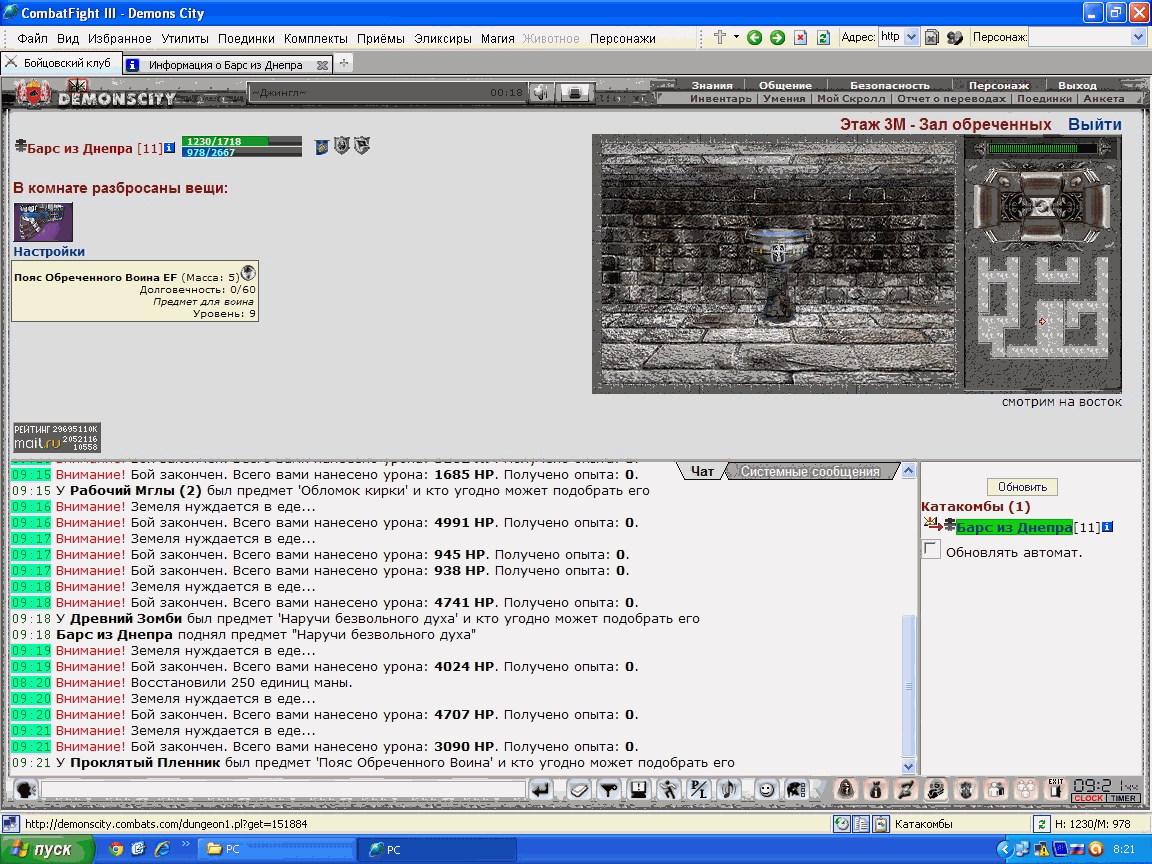Click the masks icon before Персонаж field

tap(954, 37)
